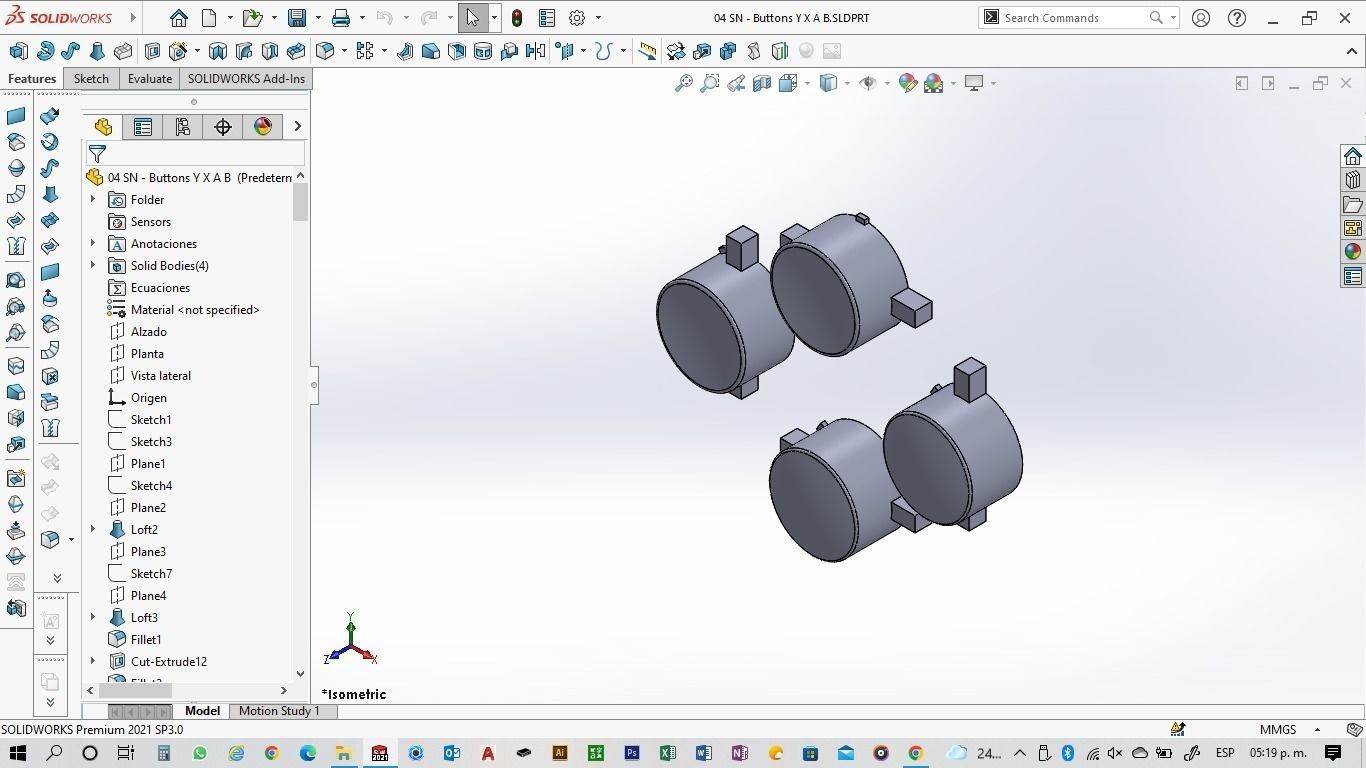The image size is (1366, 768).
Task: Open the DisplayManager color sphere tab
Action: click(262, 126)
